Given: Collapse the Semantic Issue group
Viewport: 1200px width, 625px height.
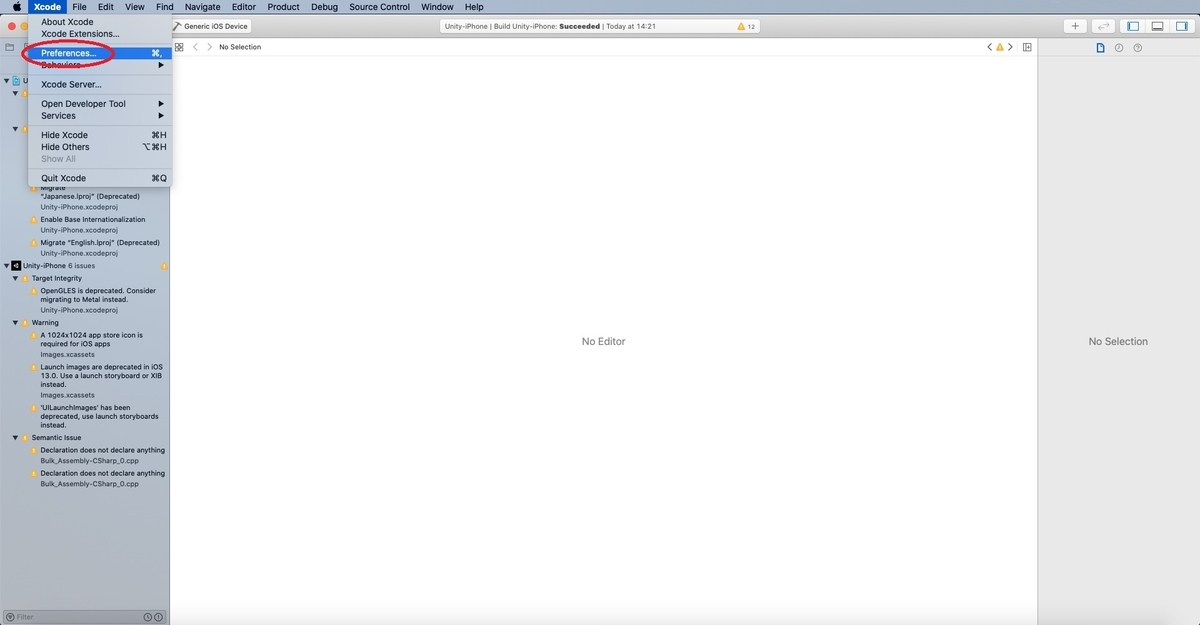Looking at the screenshot, I should point(15,438).
